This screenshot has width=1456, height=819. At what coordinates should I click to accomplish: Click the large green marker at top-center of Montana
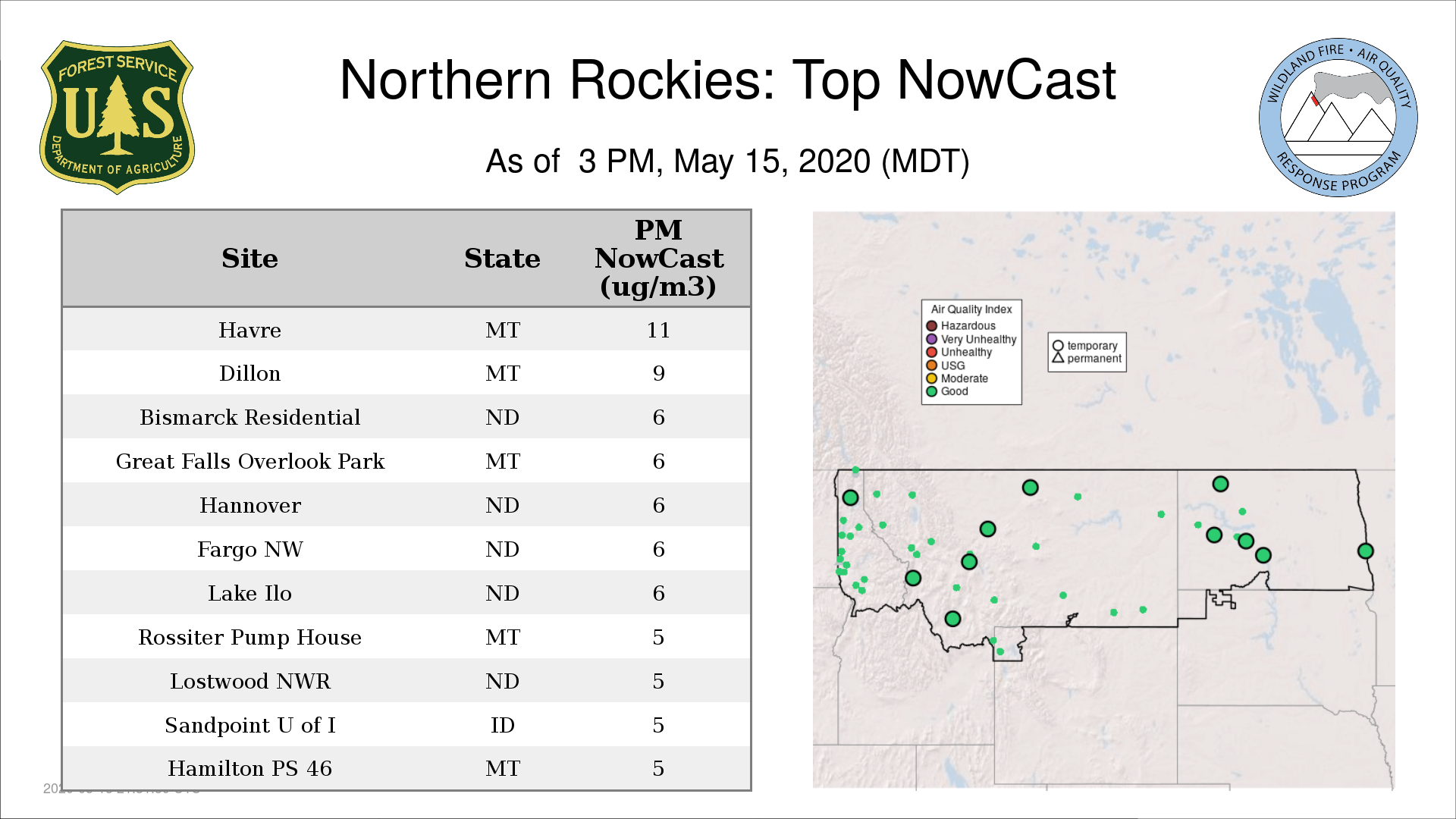pyautogui.click(x=1030, y=488)
